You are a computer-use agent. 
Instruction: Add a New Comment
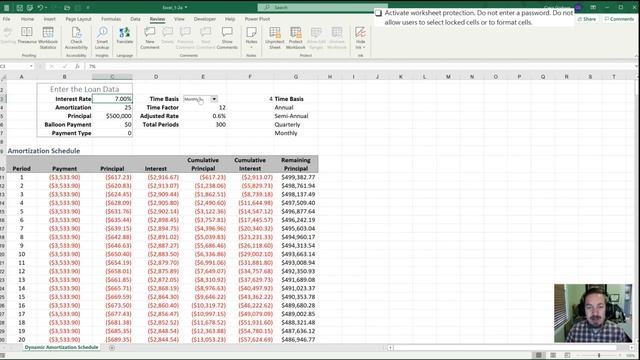(x=150, y=38)
